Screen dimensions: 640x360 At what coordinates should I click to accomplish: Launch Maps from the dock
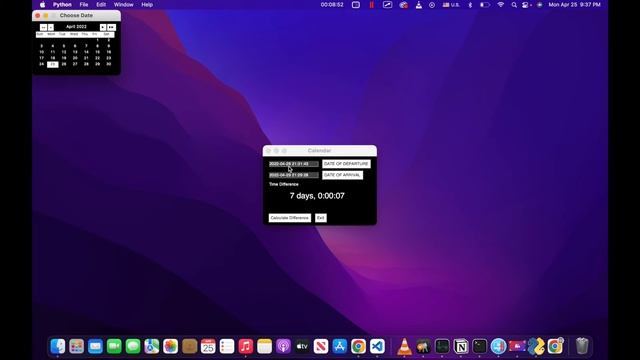click(151, 346)
